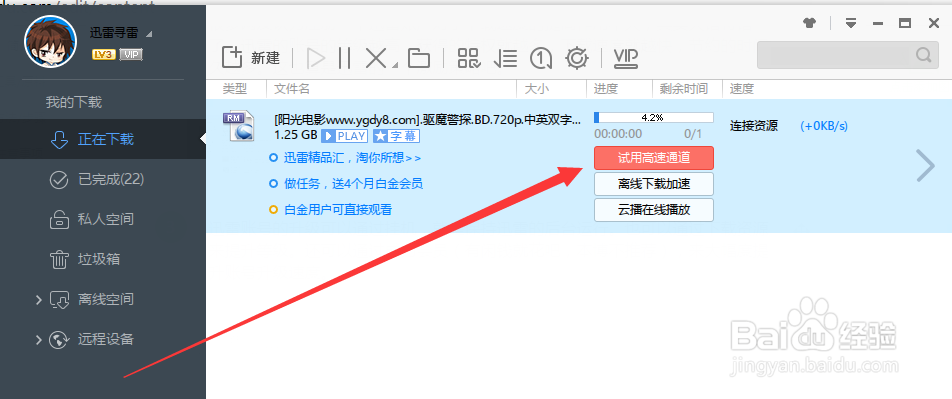The height and width of the screenshot is (399, 952).
Task: Click the 新建 new task button
Action: [x=250, y=58]
